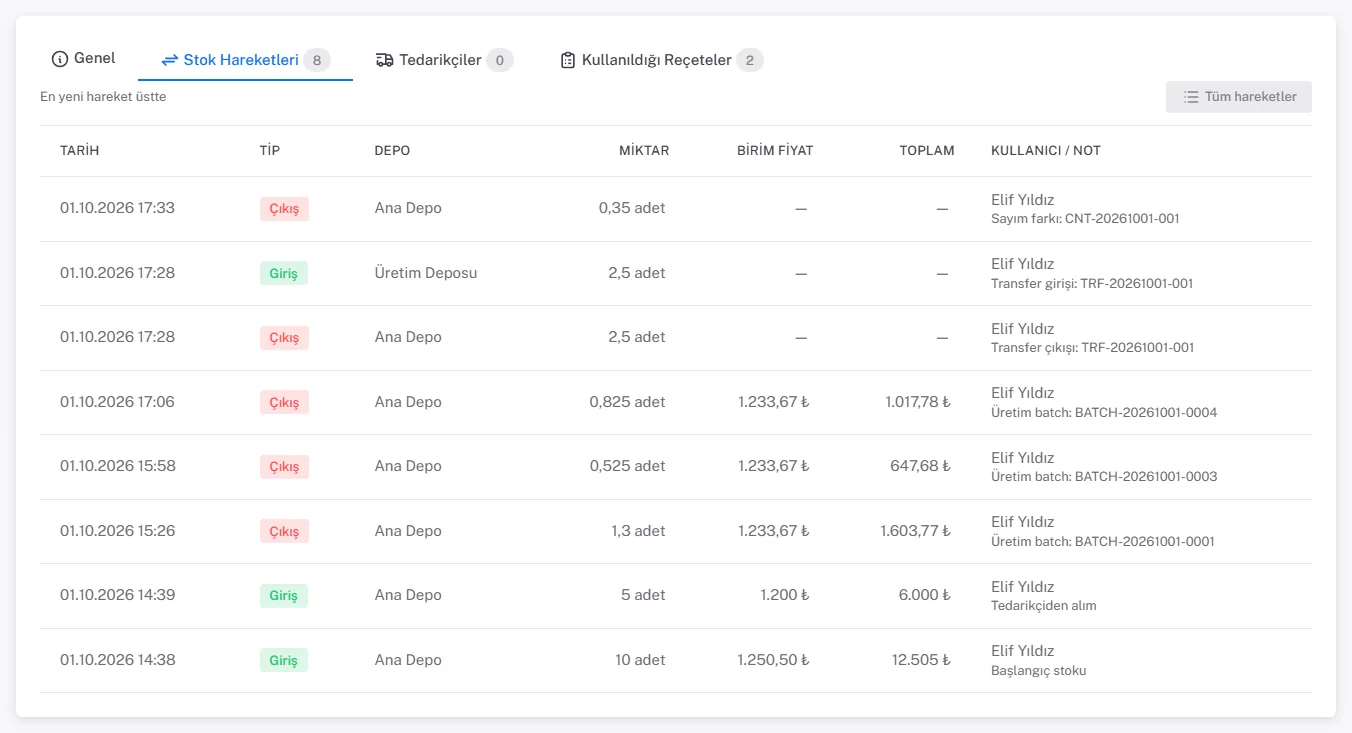The height and width of the screenshot is (733, 1352).
Task: Open the Genel tab
Action: [84, 59]
